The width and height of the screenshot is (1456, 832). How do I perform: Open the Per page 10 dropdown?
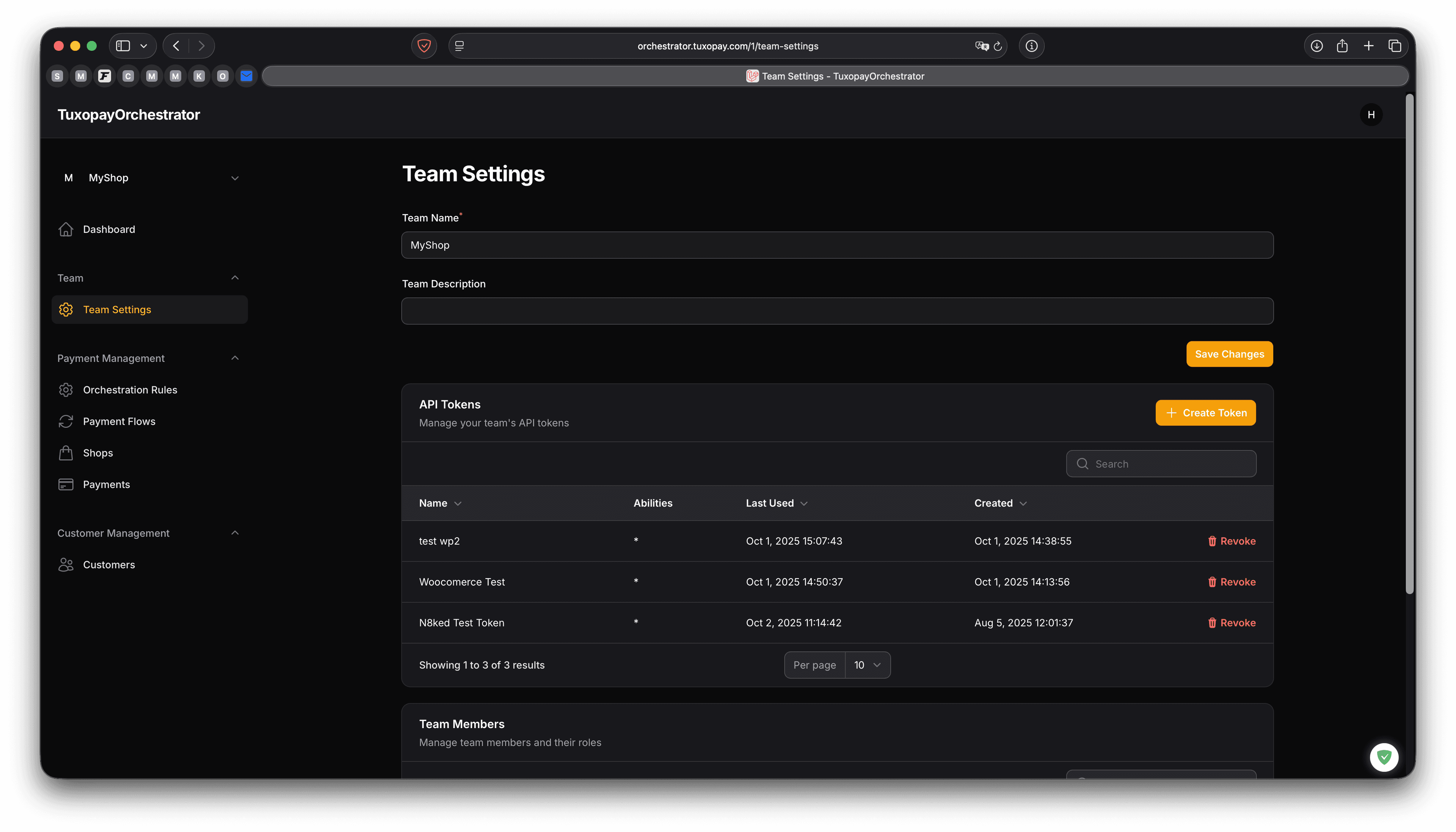click(x=867, y=665)
